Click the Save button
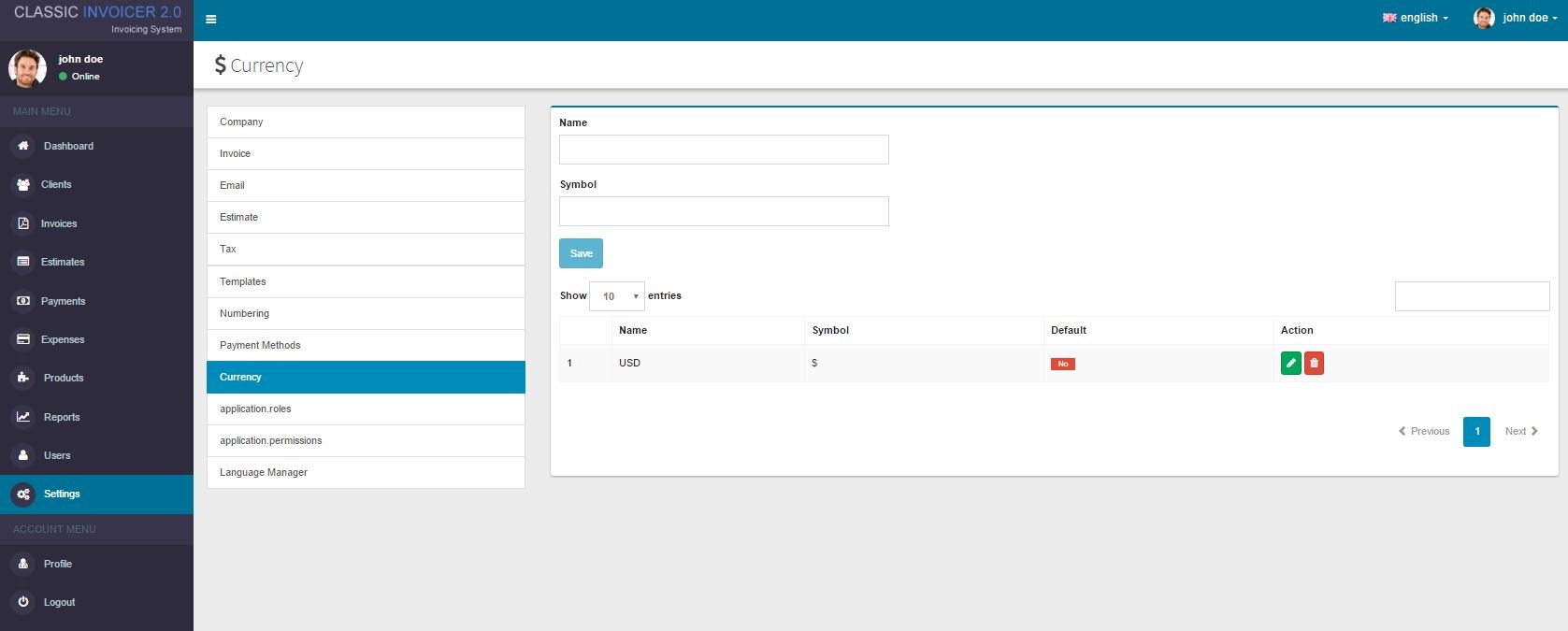This screenshot has height=631, width=1568. coord(581,253)
